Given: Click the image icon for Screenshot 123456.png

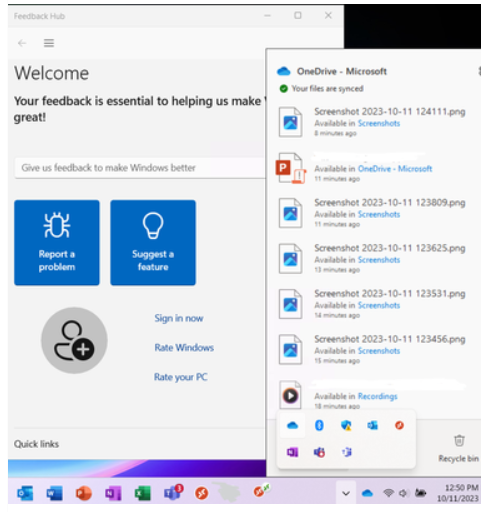Looking at the screenshot, I should pyautogui.click(x=291, y=350).
